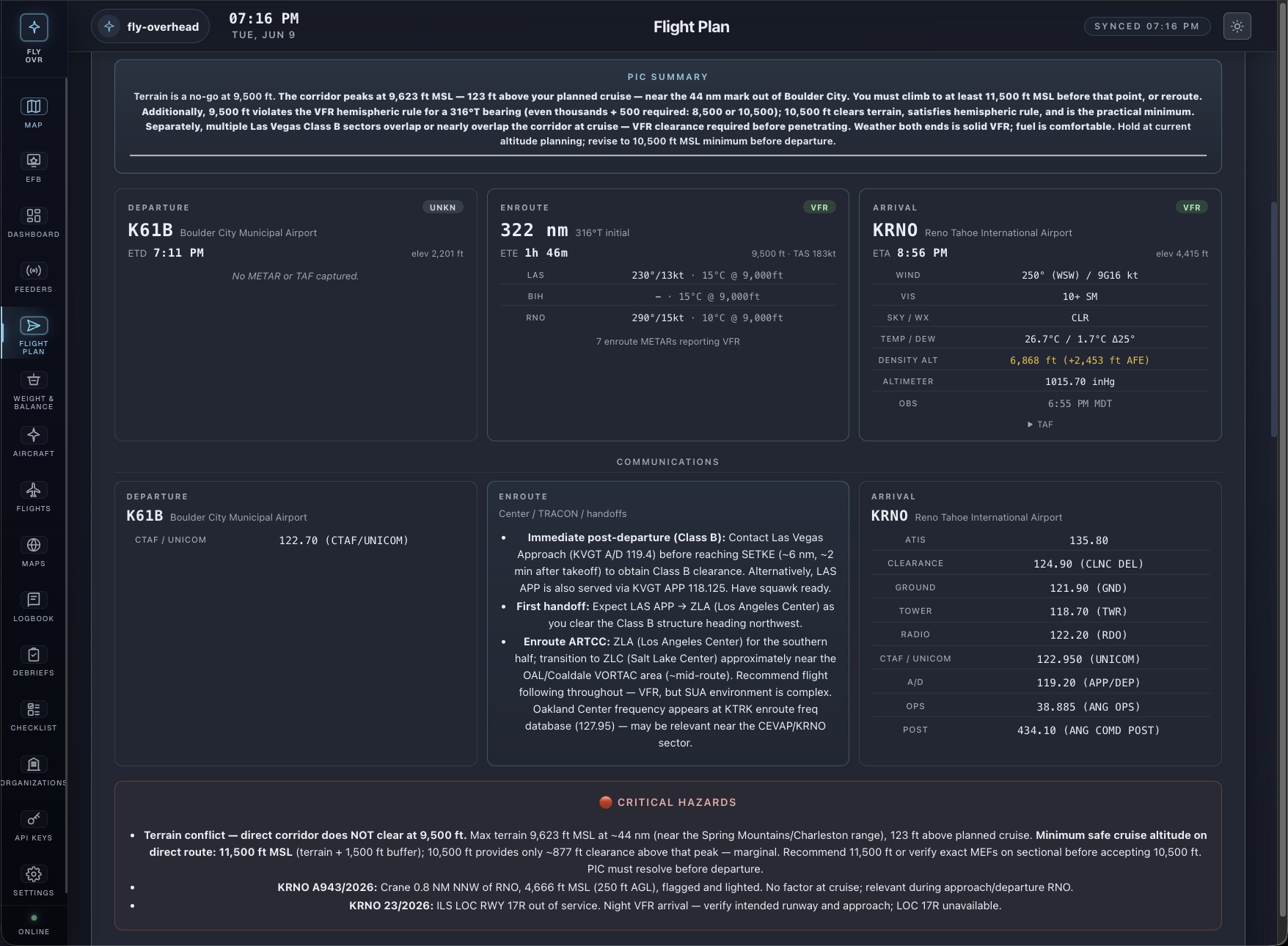1288x946 pixels.
Task: Click the 122.950 (UNICOM) frequency
Action: (1088, 659)
